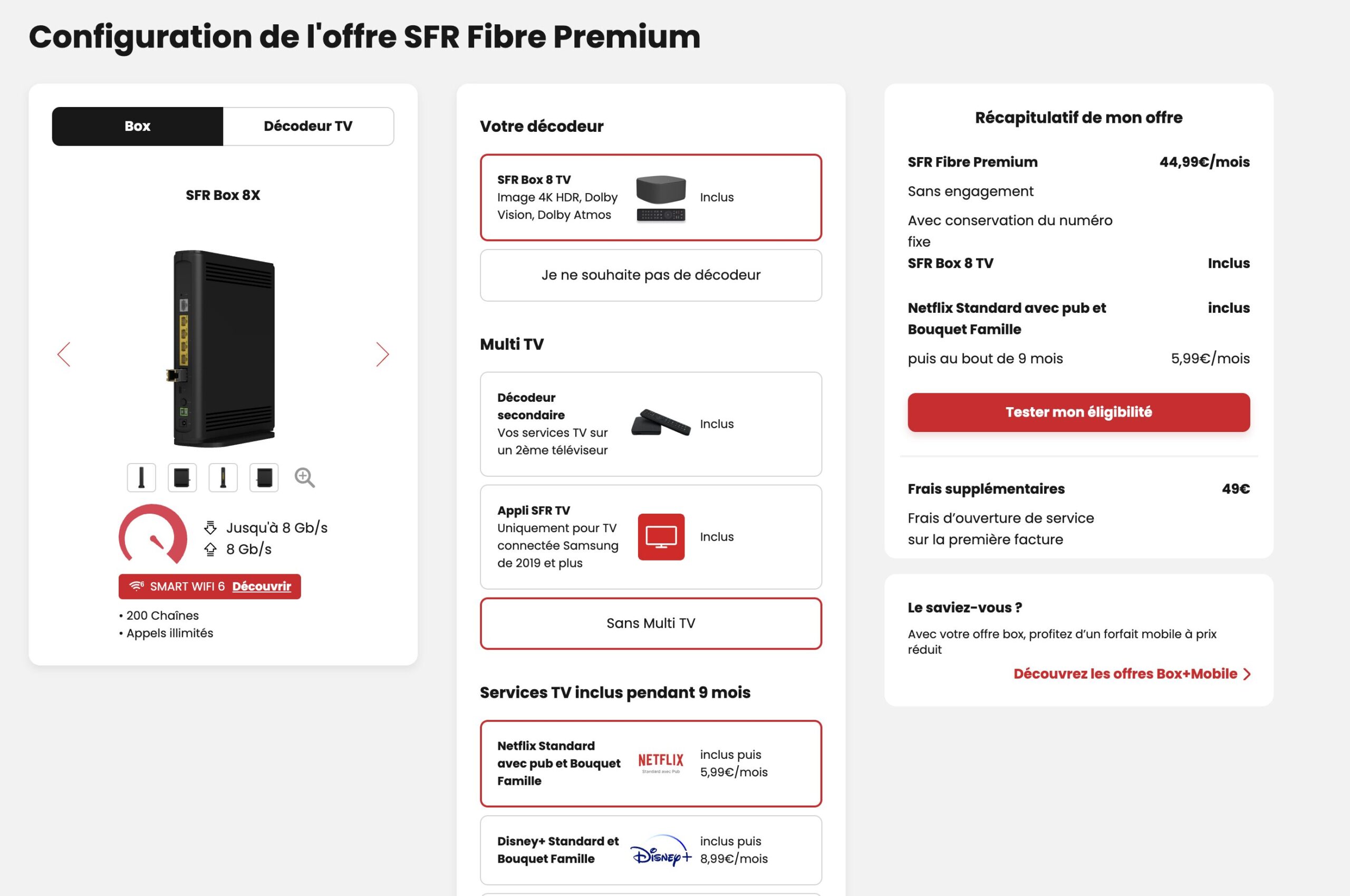
Task: Show the previous box image with left arrow
Action: pyautogui.click(x=63, y=354)
